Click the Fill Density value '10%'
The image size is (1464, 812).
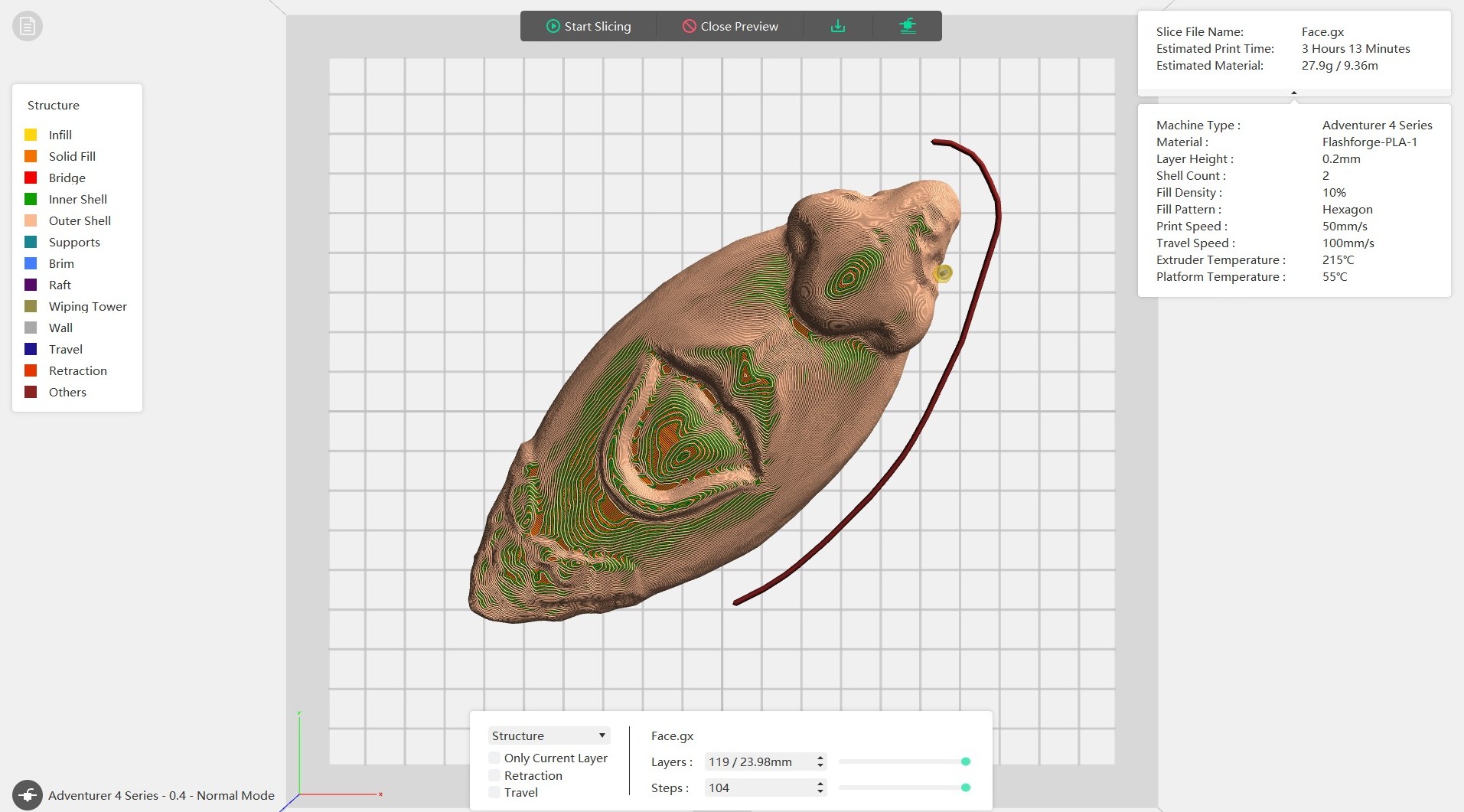[x=1334, y=192]
